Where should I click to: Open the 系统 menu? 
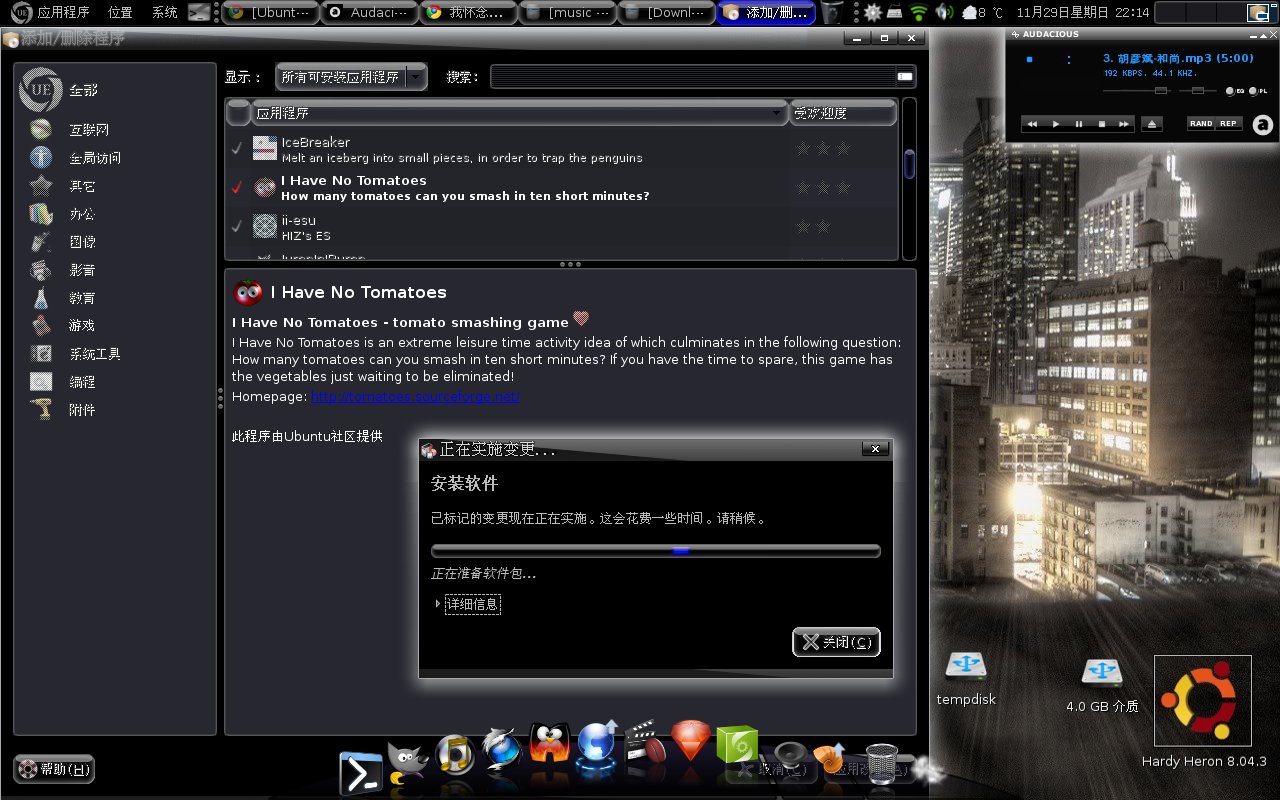point(165,13)
